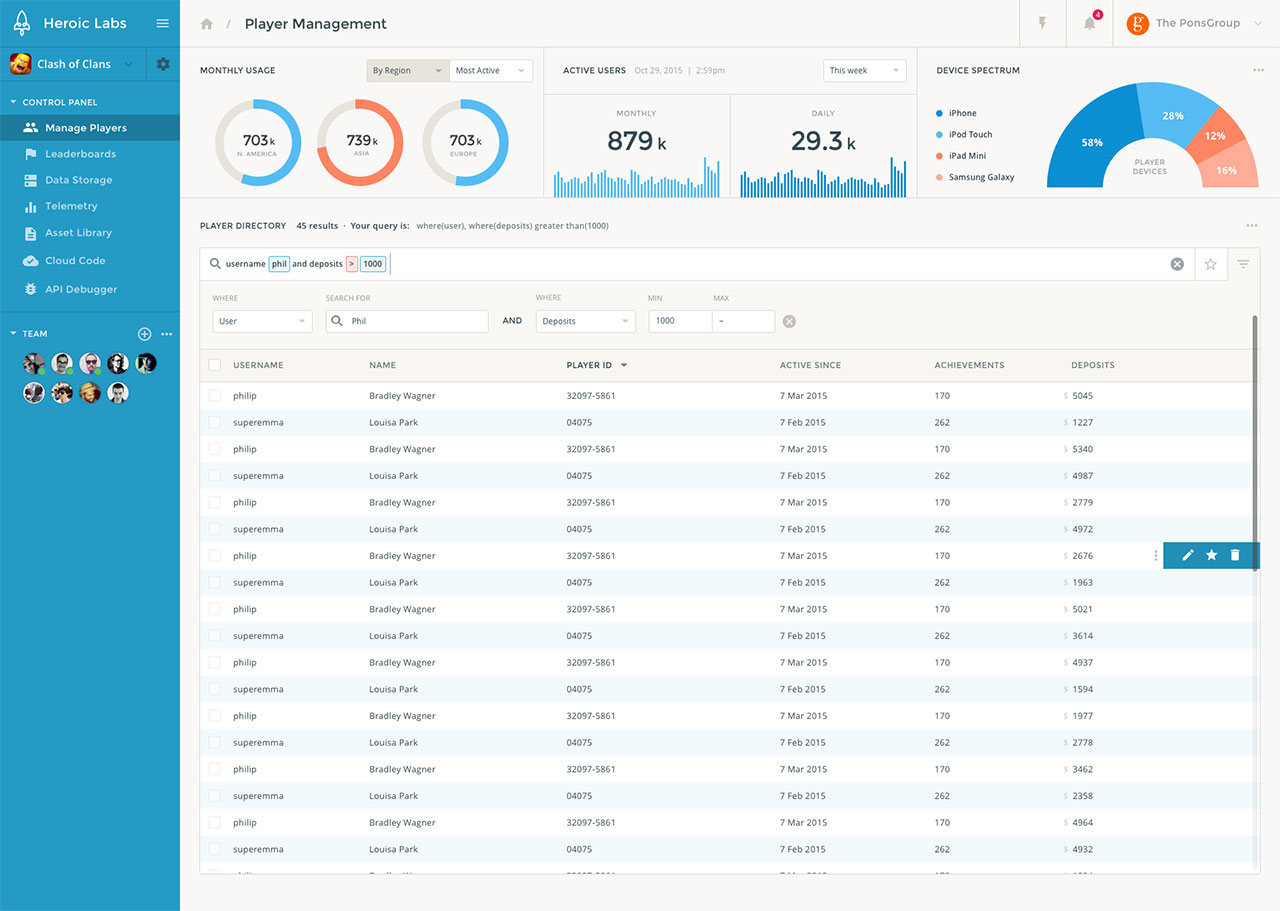
Task: Check the box for the first superemma row
Action: point(215,423)
